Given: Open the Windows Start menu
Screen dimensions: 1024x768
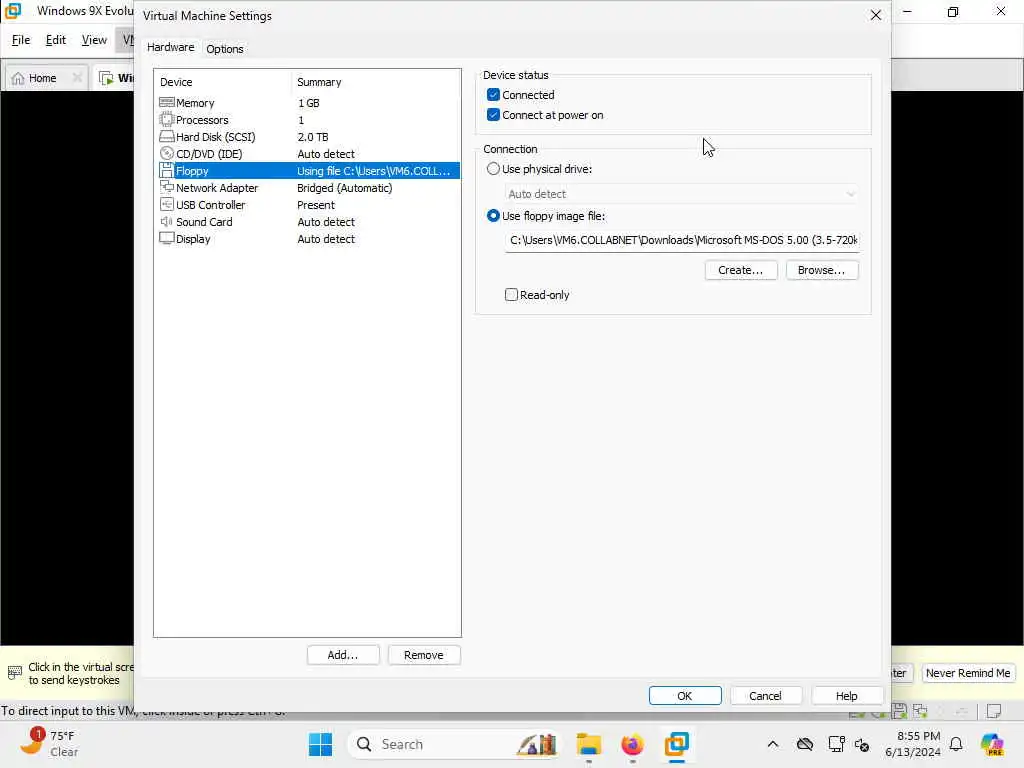Looking at the screenshot, I should click(320, 744).
